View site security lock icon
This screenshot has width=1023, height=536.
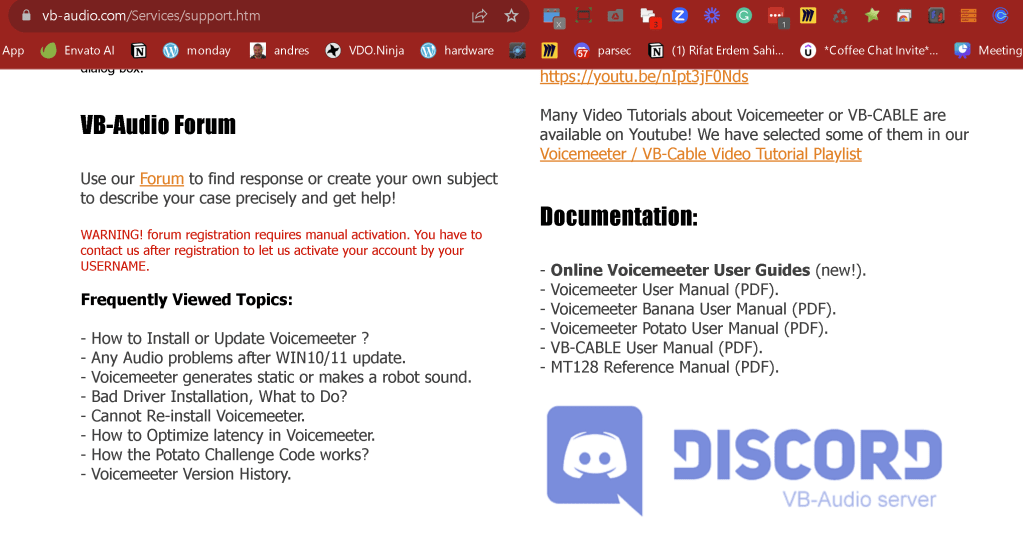26,16
